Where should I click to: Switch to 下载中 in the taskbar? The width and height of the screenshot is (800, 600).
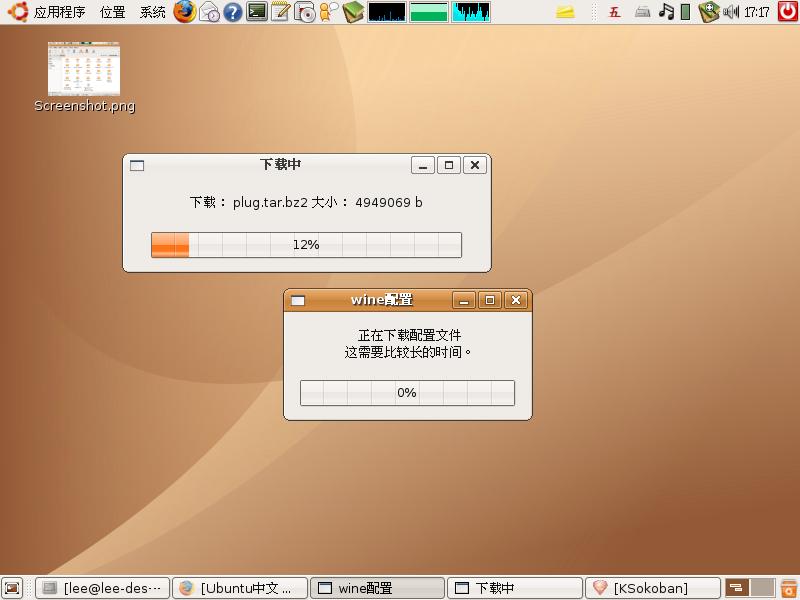[x=515, y=588]
